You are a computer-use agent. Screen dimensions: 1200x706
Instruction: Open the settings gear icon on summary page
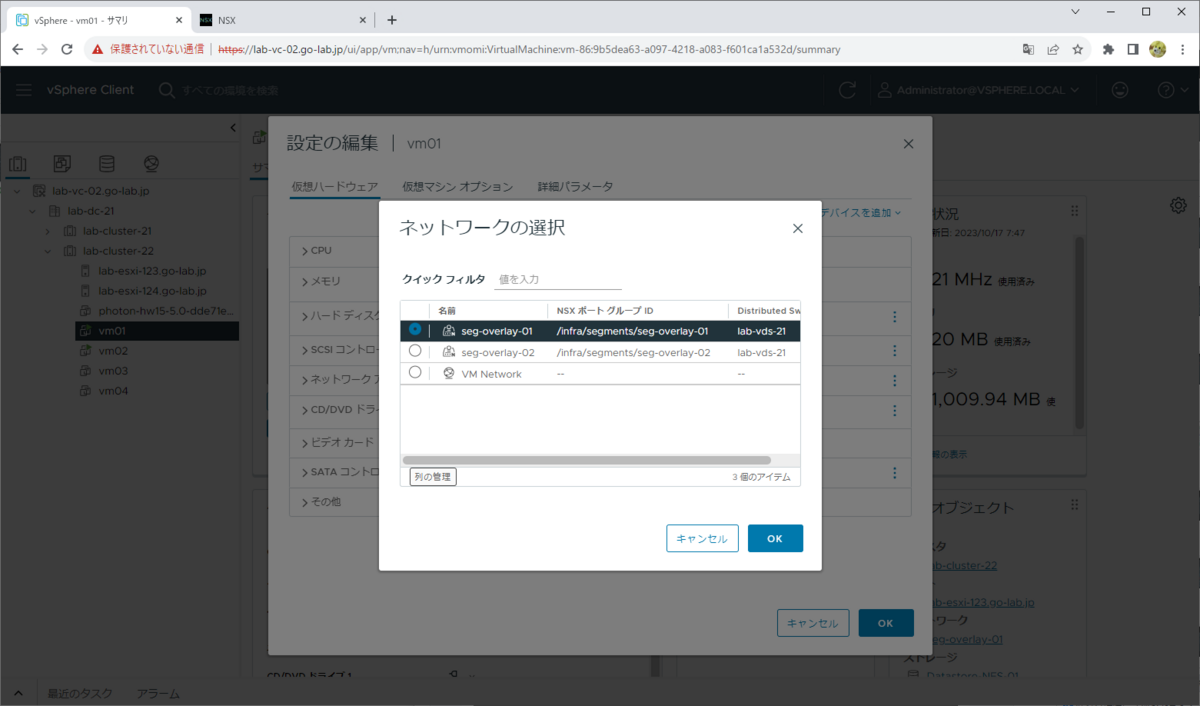1178,205
